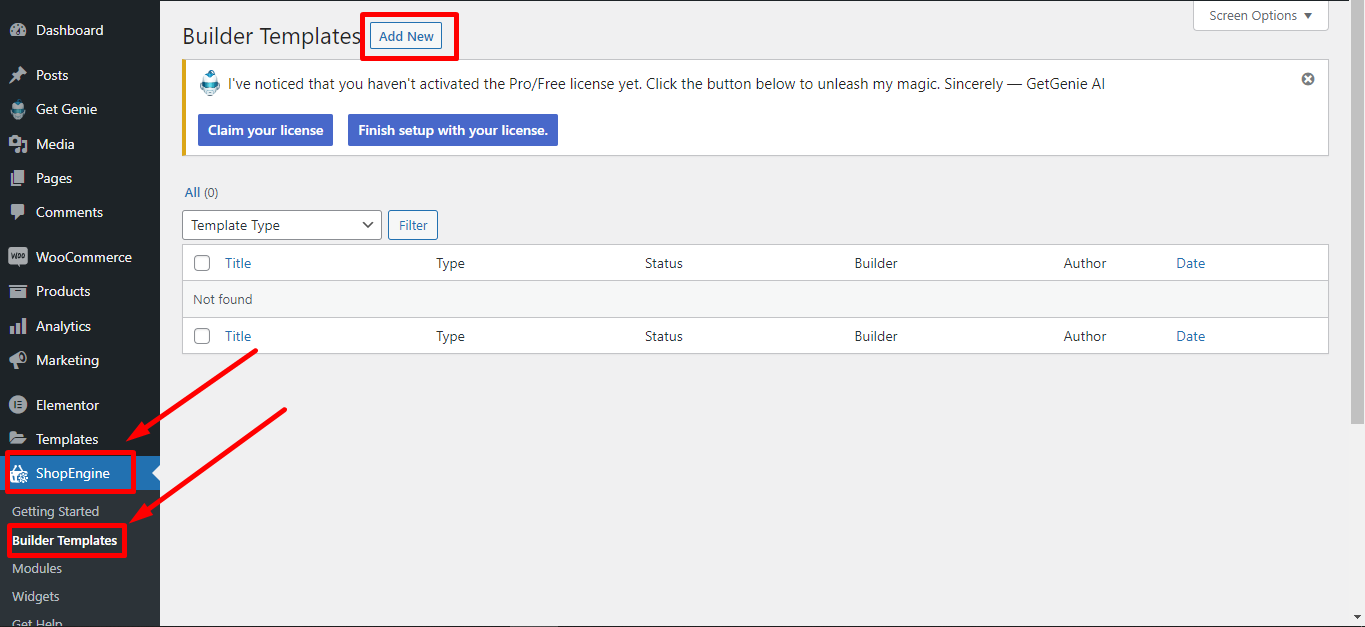Toggle the select-all checkbox in table header
Viewport: 1365px width, 627px height.
tap(202, 263)
